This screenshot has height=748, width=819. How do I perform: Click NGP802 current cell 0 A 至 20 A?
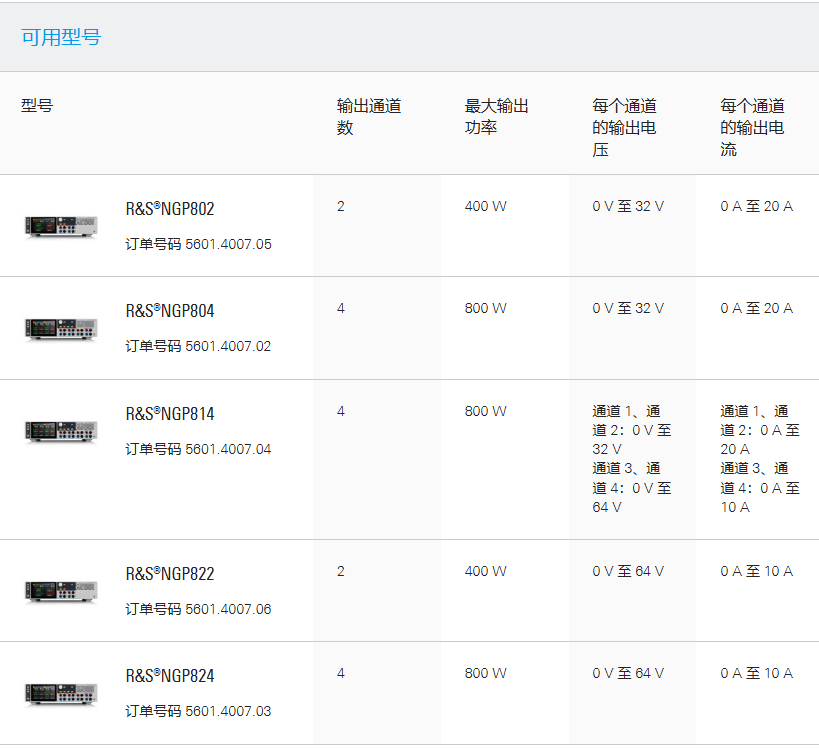pyautogui.click(x=756, y=206)
